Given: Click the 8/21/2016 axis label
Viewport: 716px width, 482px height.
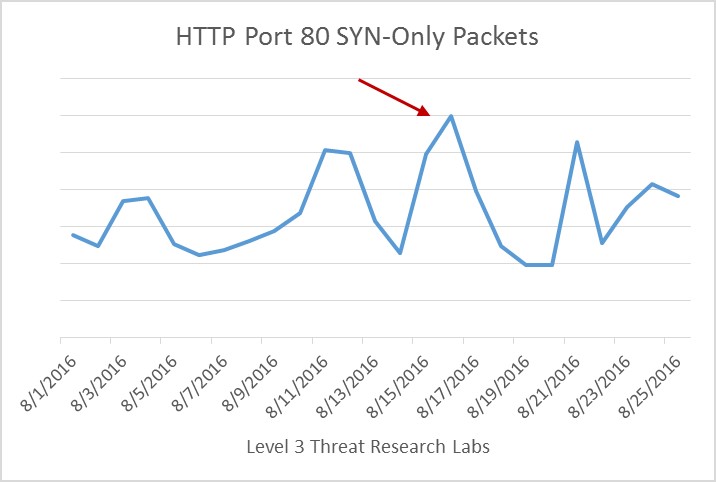Looking at the screenshot, I should [549, 386].
